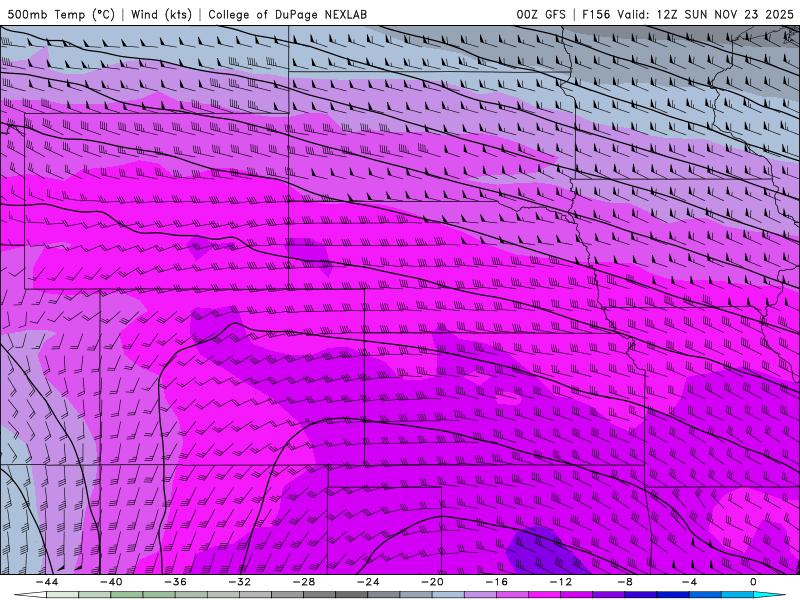
Task: Click the 0 colorbar label
Action: 754,582
